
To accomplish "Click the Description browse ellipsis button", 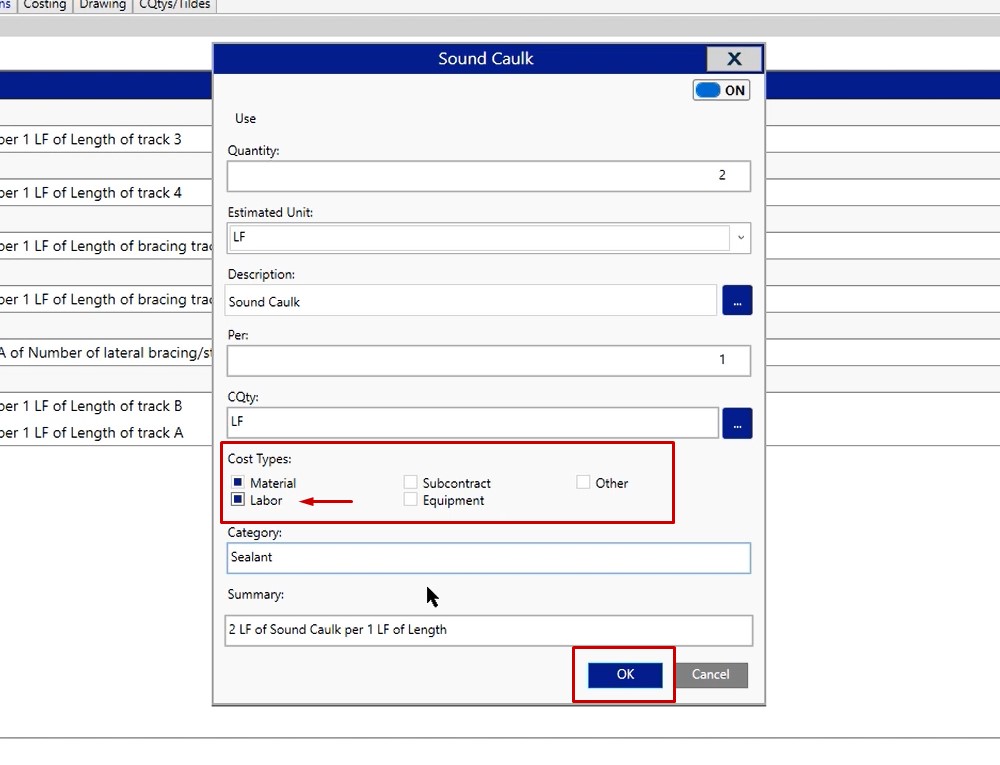I will point(736,300).
